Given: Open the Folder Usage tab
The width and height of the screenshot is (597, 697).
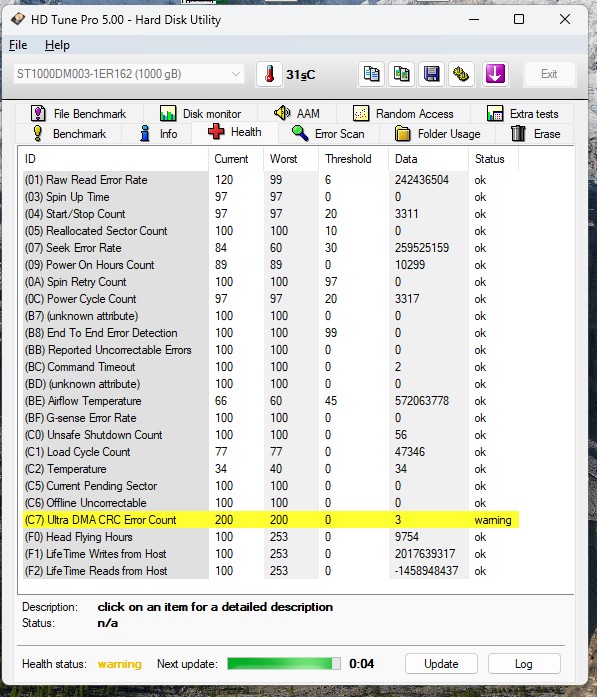Looking at the screenshot, I should [438, 134].
